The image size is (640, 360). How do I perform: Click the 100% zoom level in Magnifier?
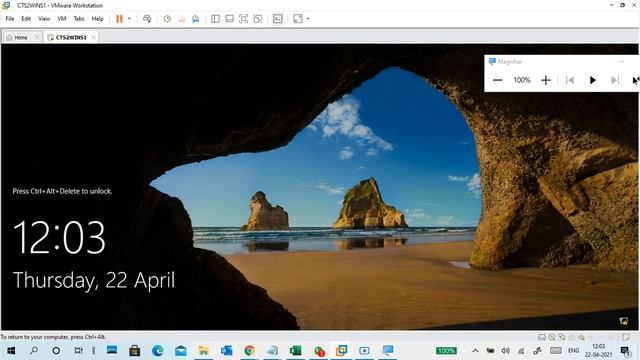[x=522, y=80]
